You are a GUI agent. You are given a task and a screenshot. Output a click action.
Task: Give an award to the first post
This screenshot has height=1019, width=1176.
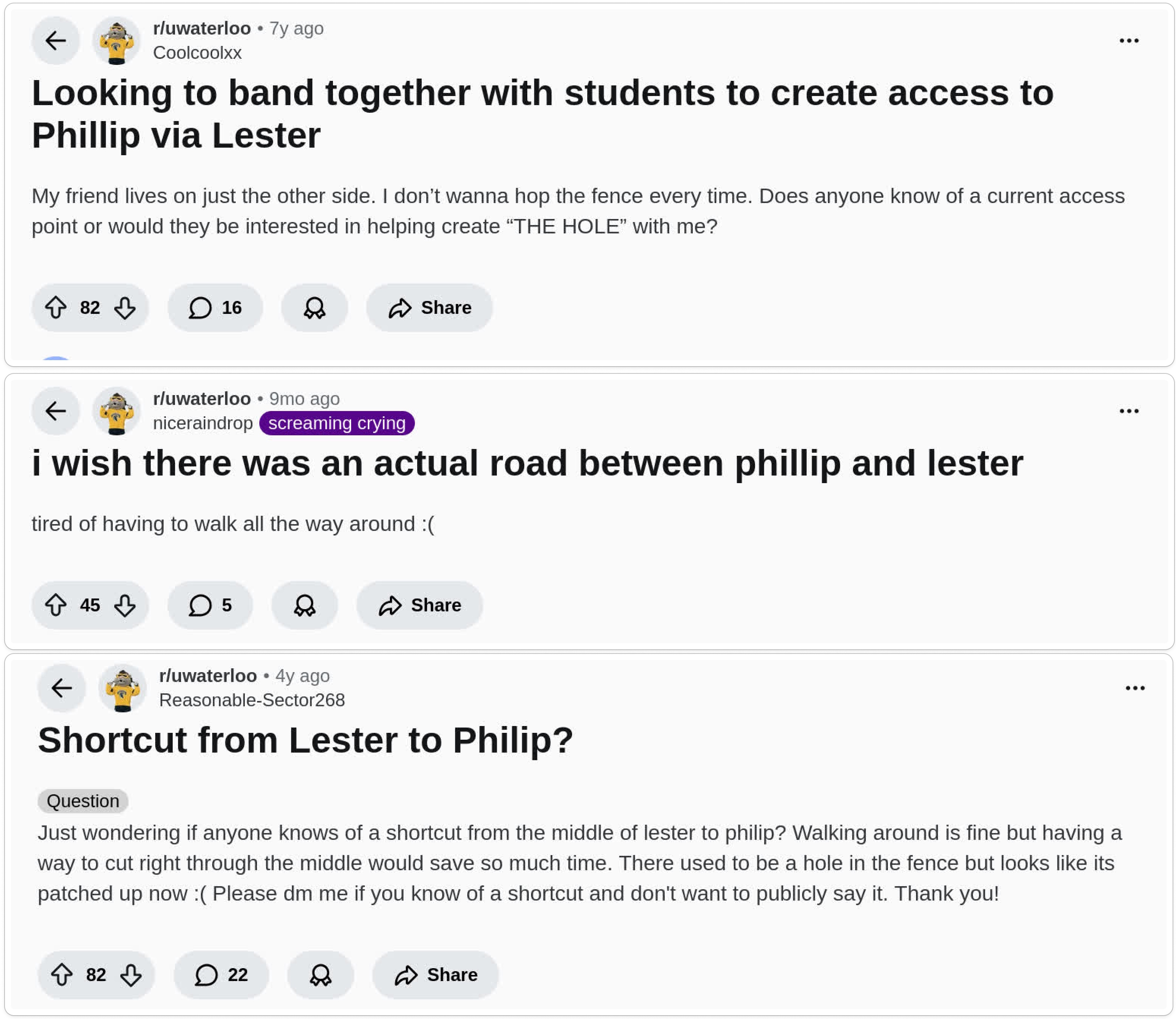[314, 308]
